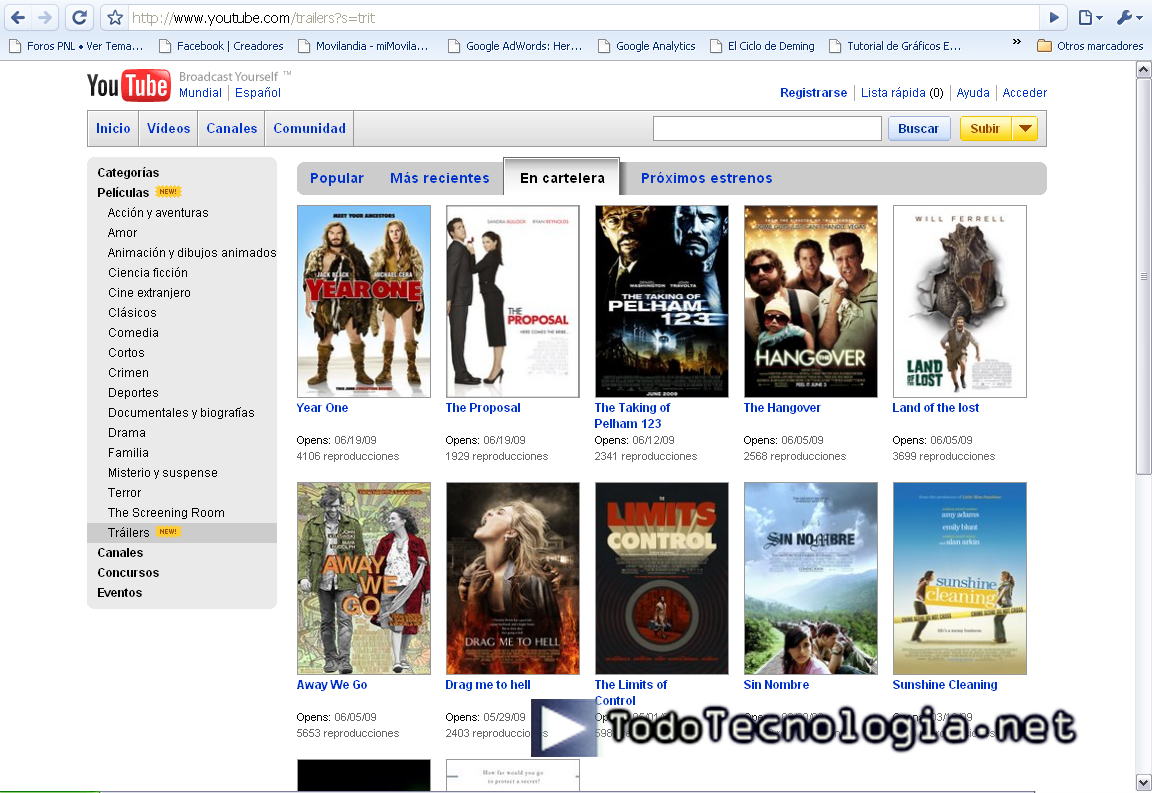This screenshot has height=793, width=1152.
Task: Click the scrollbar down arrow
Action: tap(1143, 782)
